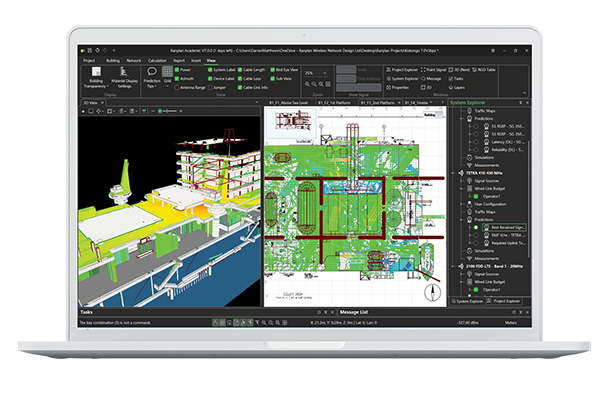
Task: Open Building Transparency settings
Action: pos(96,77)
